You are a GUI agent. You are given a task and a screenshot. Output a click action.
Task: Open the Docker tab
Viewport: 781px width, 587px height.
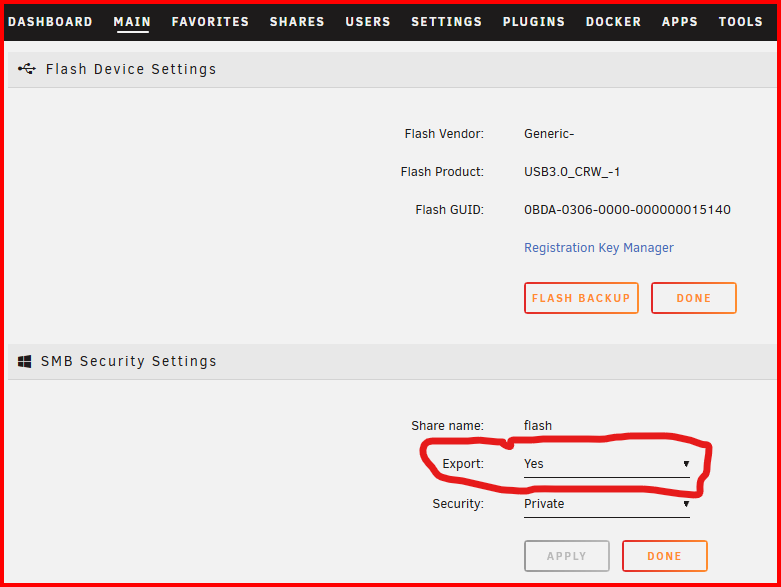[613, 22]
